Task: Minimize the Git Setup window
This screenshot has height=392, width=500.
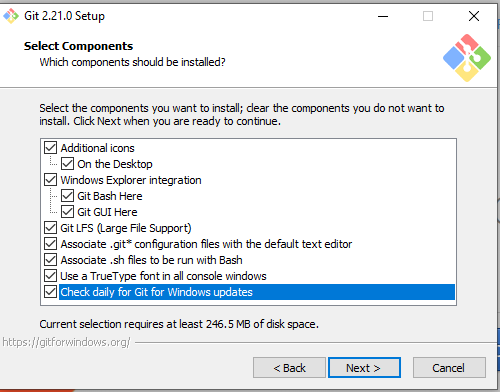Action: [383, 16]
